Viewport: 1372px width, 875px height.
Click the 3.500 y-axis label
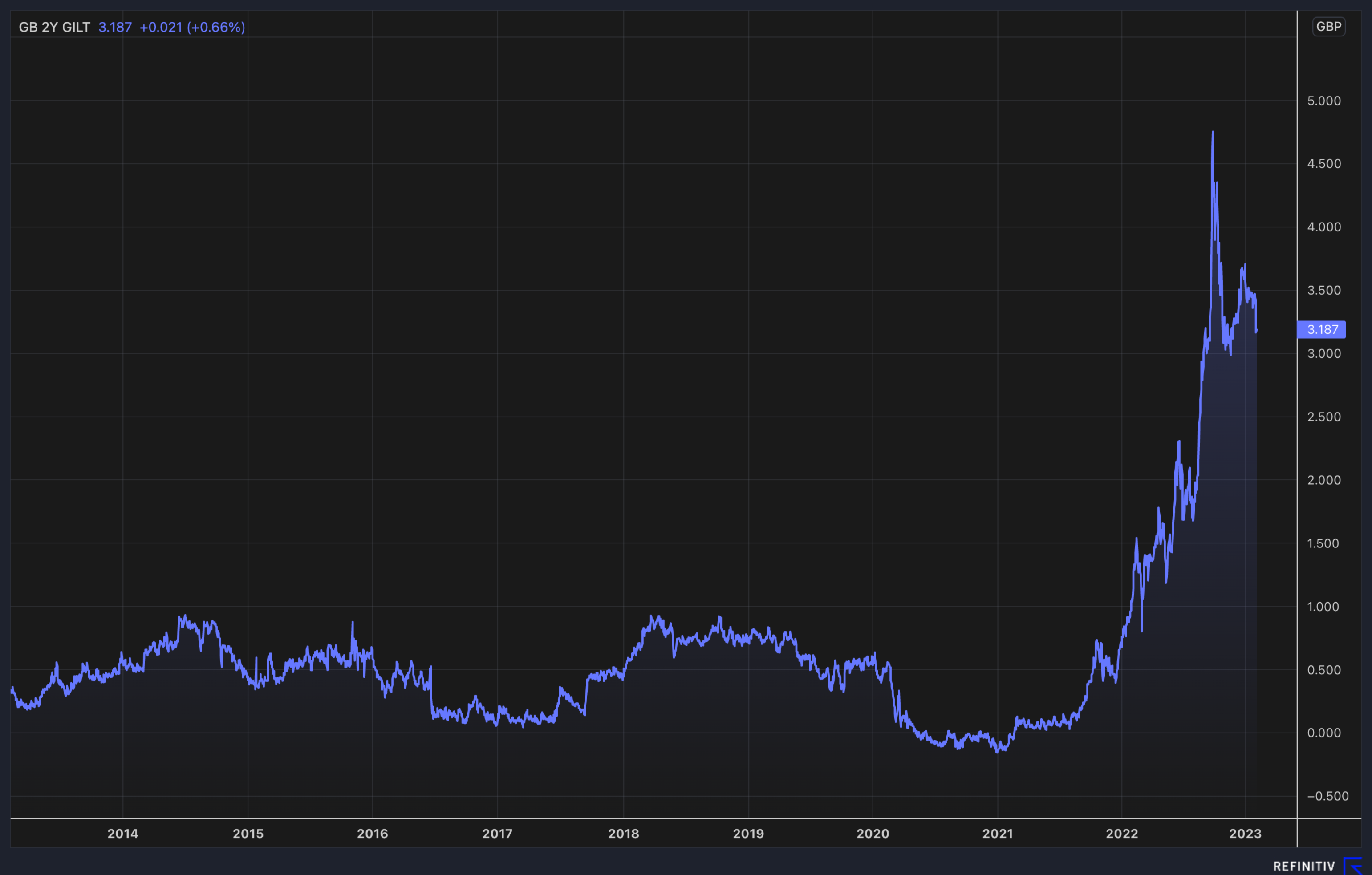click(x=1323, y=291)
